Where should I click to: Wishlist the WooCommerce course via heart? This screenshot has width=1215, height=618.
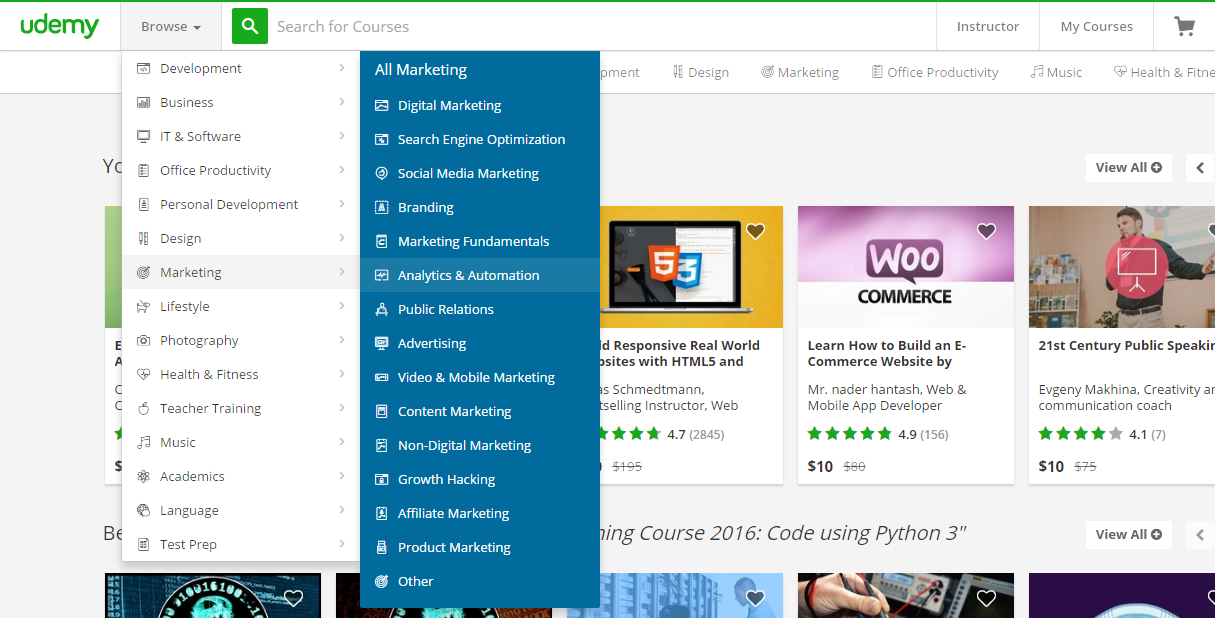pos(986,231)
